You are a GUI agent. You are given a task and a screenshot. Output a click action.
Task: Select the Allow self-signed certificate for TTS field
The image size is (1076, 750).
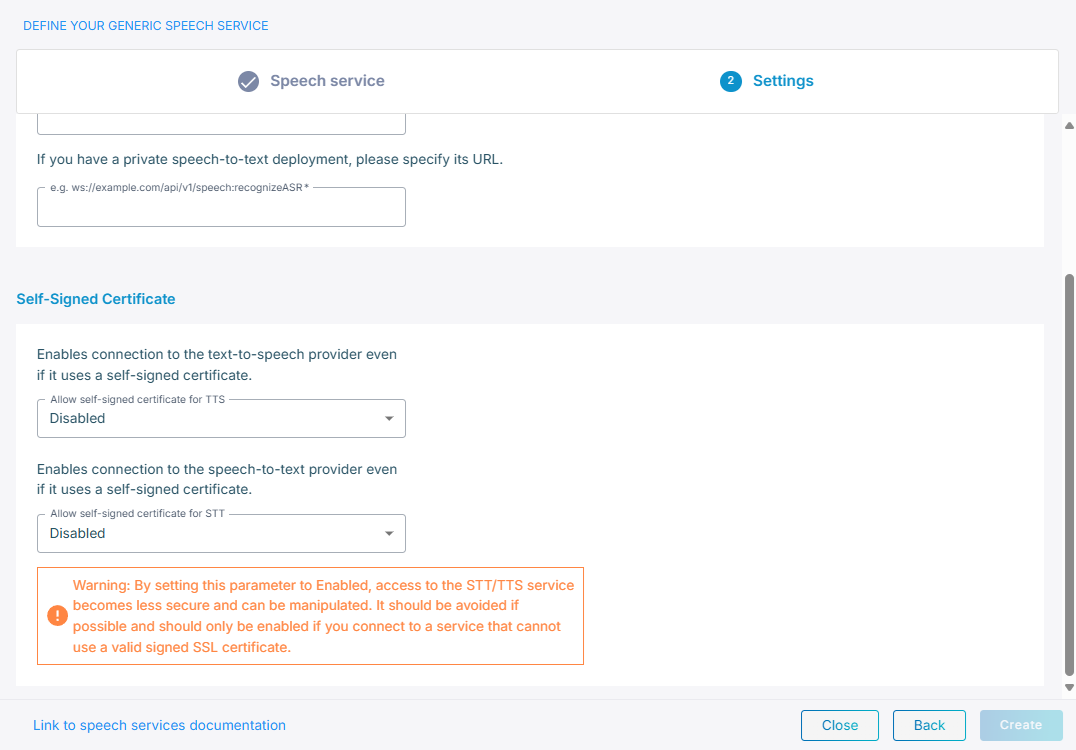[210, 419]
